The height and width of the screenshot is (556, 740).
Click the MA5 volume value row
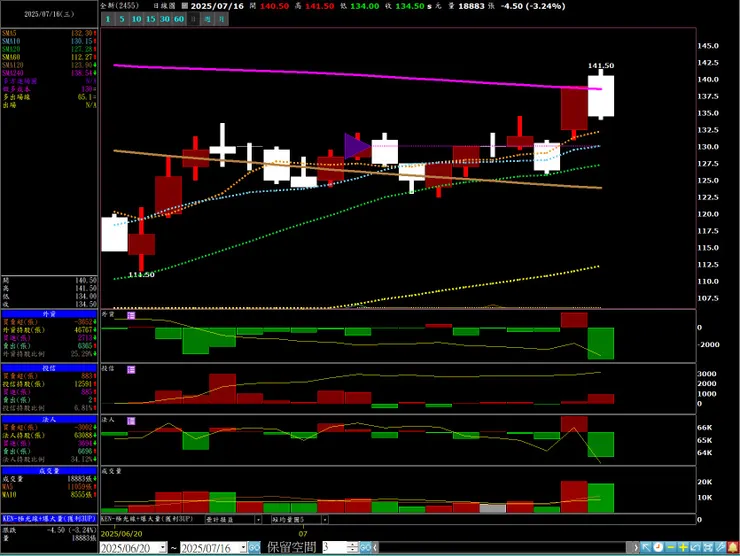pos(49,487)
